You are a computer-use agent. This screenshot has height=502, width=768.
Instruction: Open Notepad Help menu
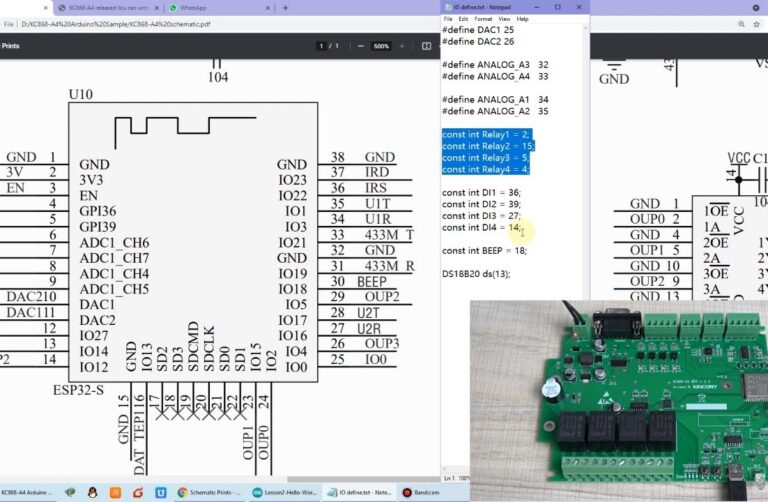tap(522, 19)
